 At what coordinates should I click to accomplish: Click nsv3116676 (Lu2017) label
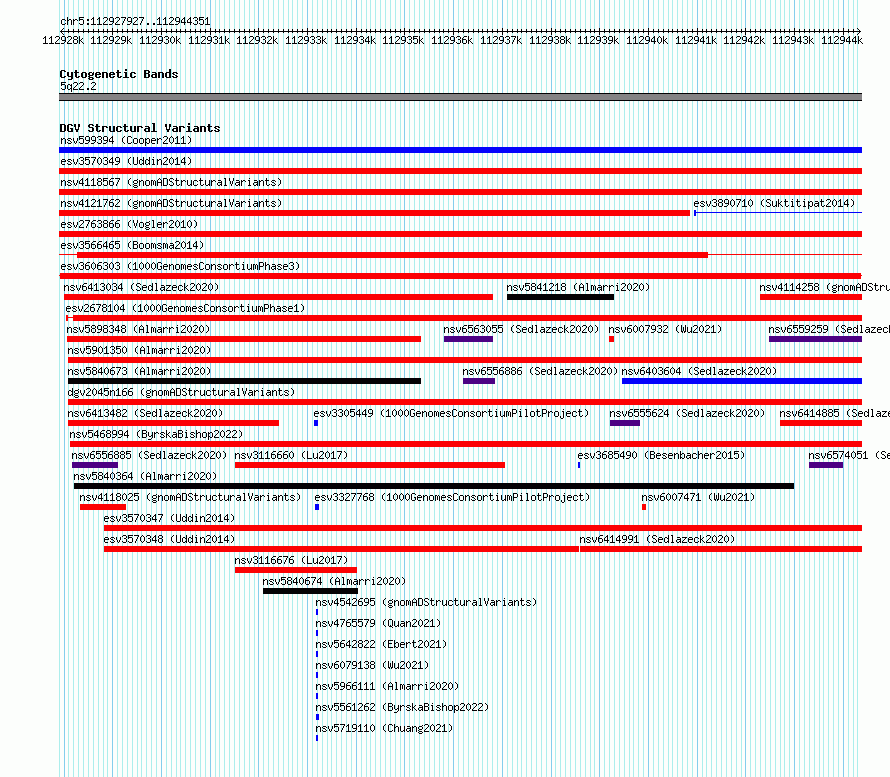click(x=291, y=560)
